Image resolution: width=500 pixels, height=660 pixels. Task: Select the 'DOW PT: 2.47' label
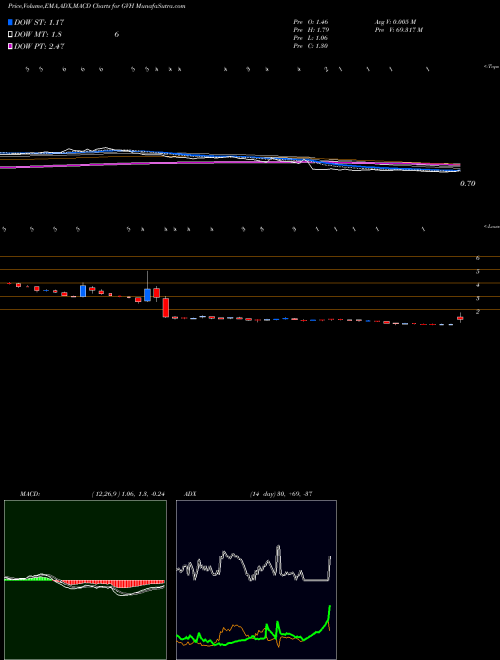(39, 47)
